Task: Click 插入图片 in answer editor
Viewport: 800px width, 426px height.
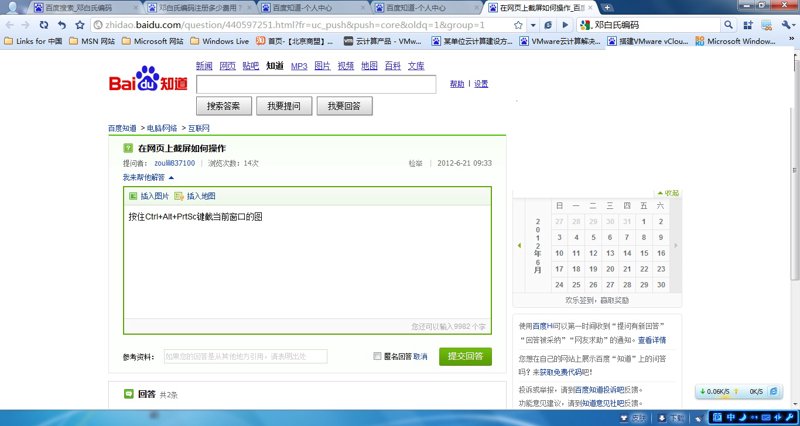Action: pyautogui.click(x=148, y=196)
